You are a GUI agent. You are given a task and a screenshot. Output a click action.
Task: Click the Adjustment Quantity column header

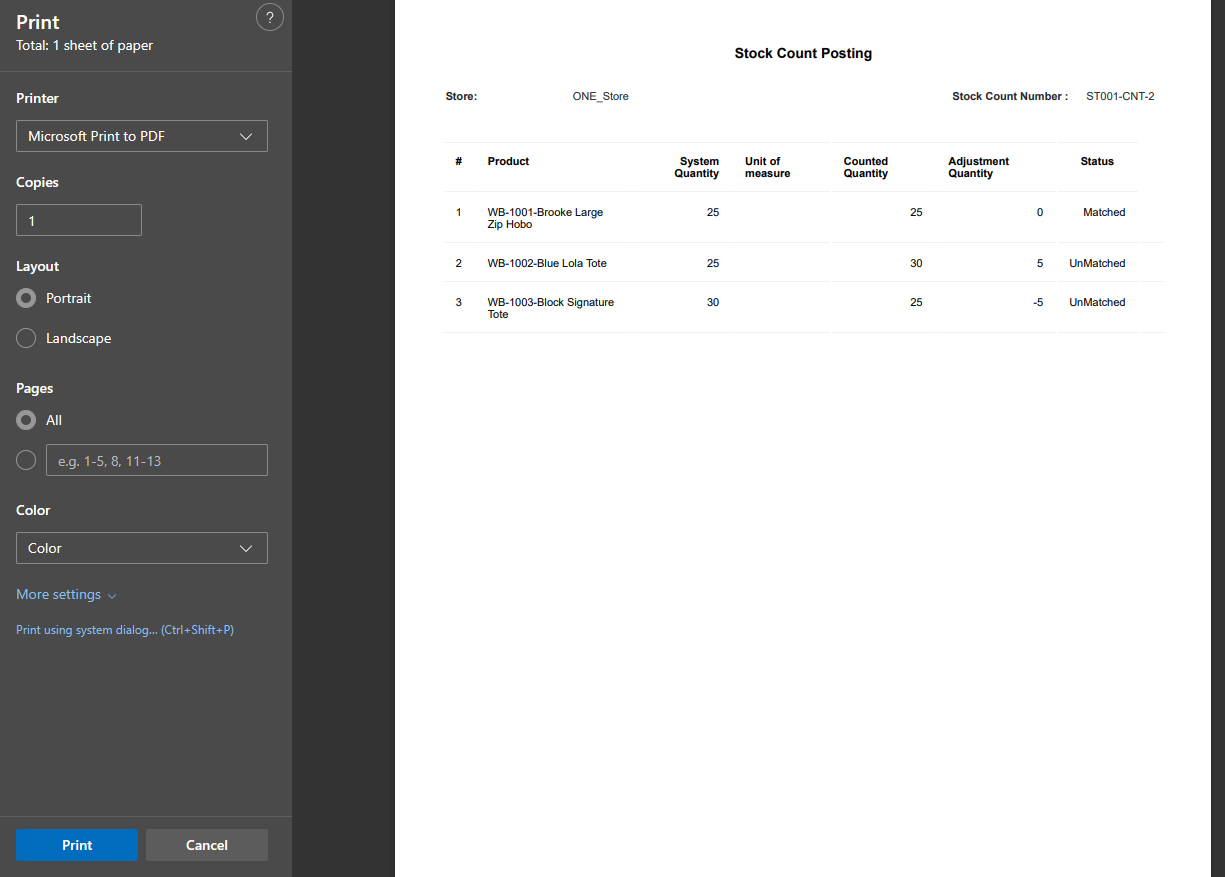[978, 167]
